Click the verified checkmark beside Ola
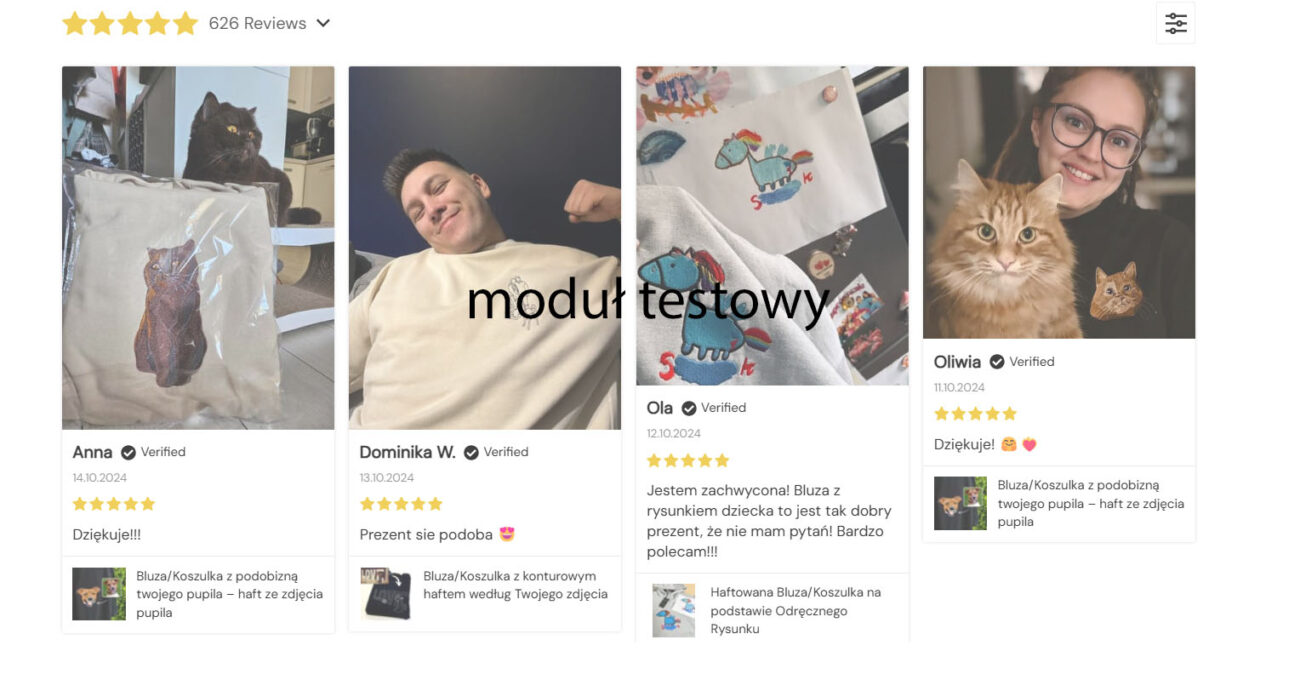This screenshot has height=691, width=1300. [x=689, y=408]
